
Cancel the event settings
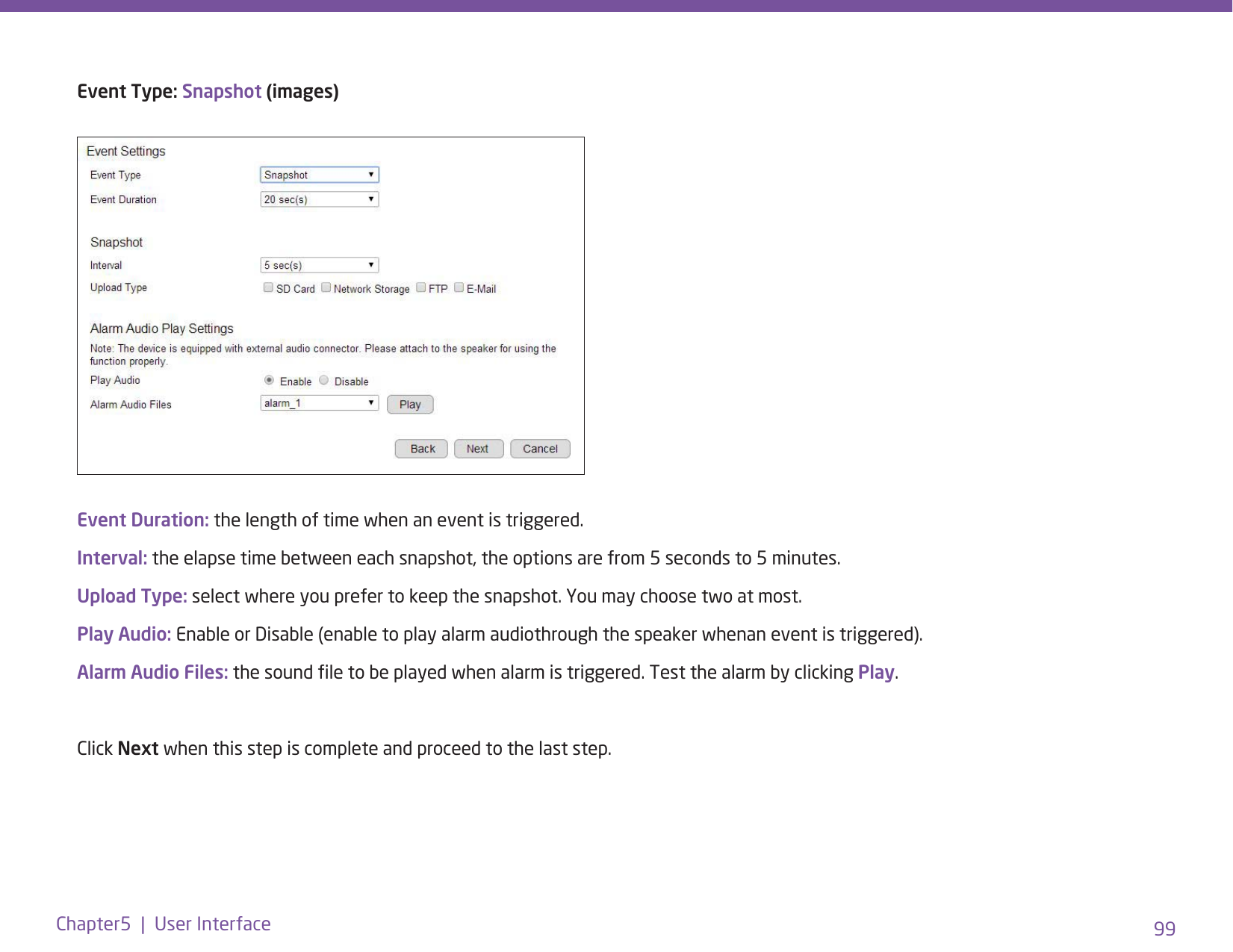click(x=540, y=449)
